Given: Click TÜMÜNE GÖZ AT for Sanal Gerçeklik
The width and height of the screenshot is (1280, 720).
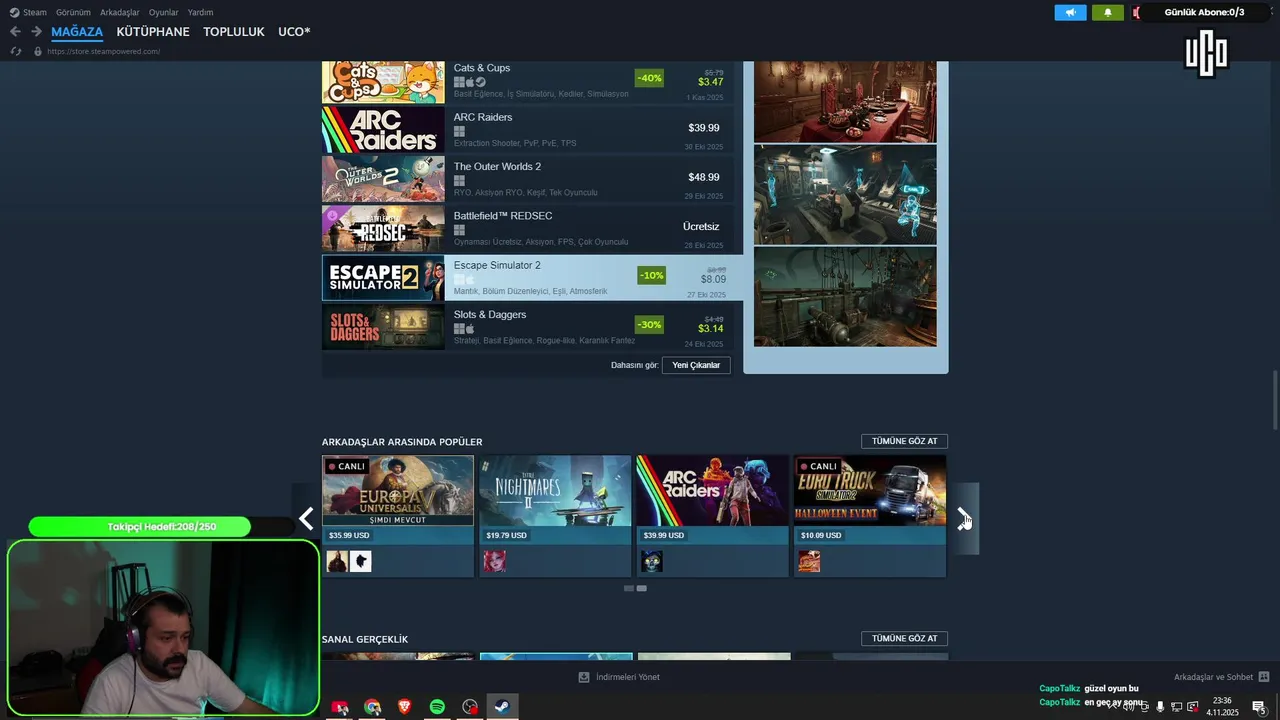Looking at the screenshot, I should point(904,638).
